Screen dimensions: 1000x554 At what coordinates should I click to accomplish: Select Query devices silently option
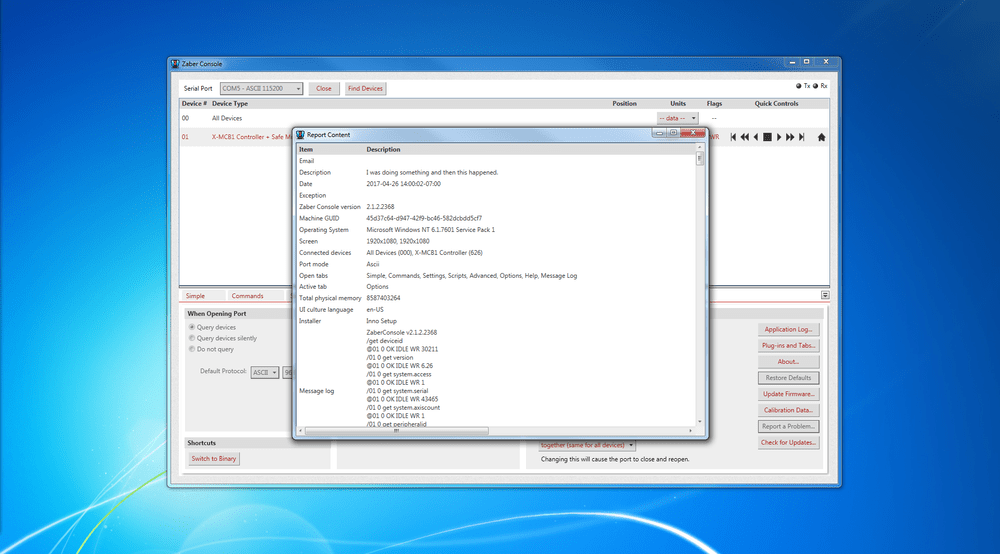pos(191,338)
